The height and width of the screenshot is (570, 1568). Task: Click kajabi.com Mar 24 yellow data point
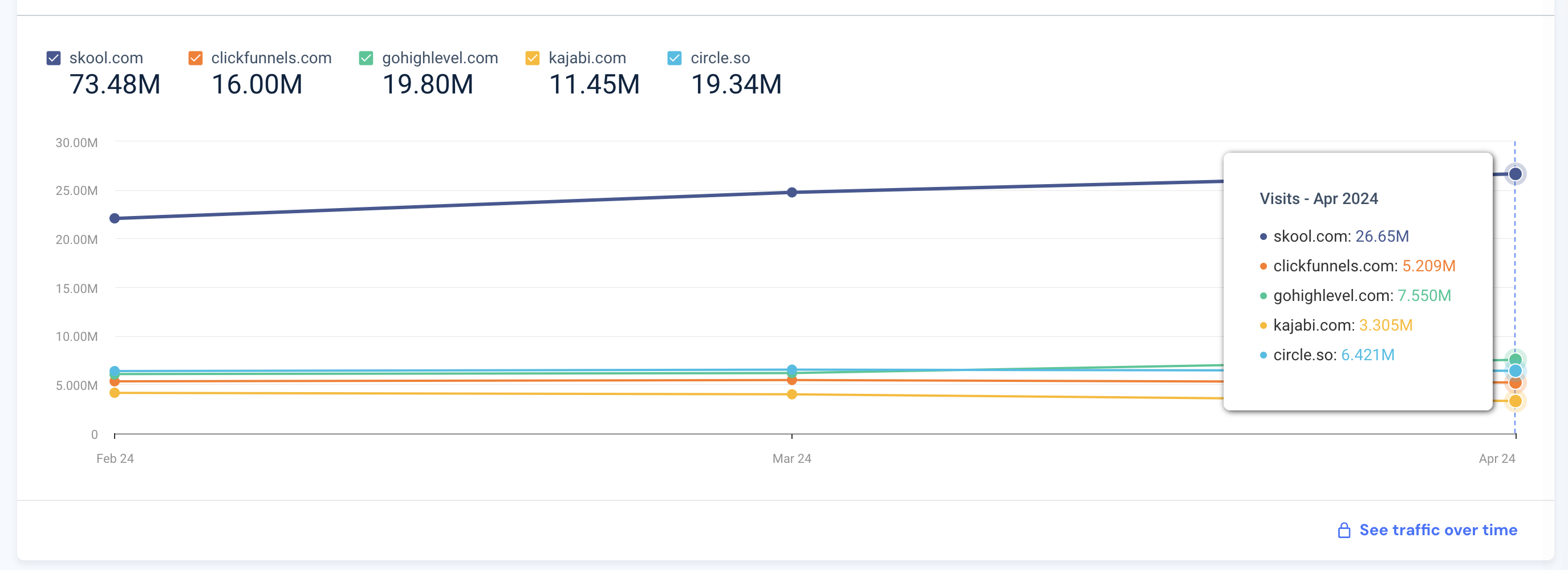pyautogui.click(x=792, y=395)
